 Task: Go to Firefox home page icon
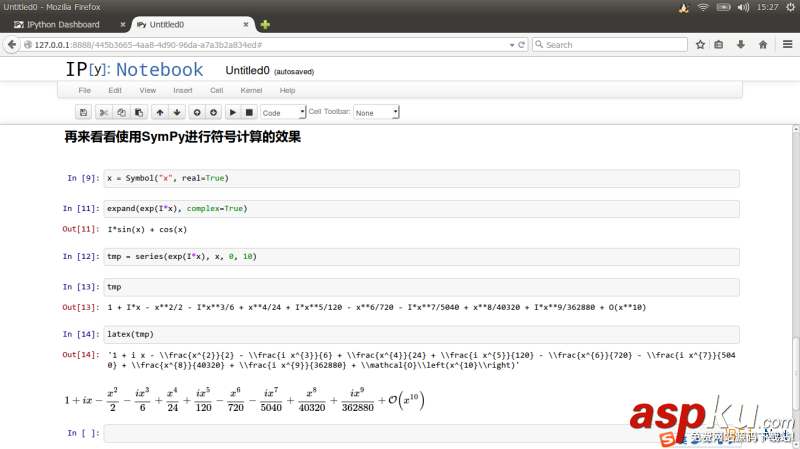tap(763, 44)
